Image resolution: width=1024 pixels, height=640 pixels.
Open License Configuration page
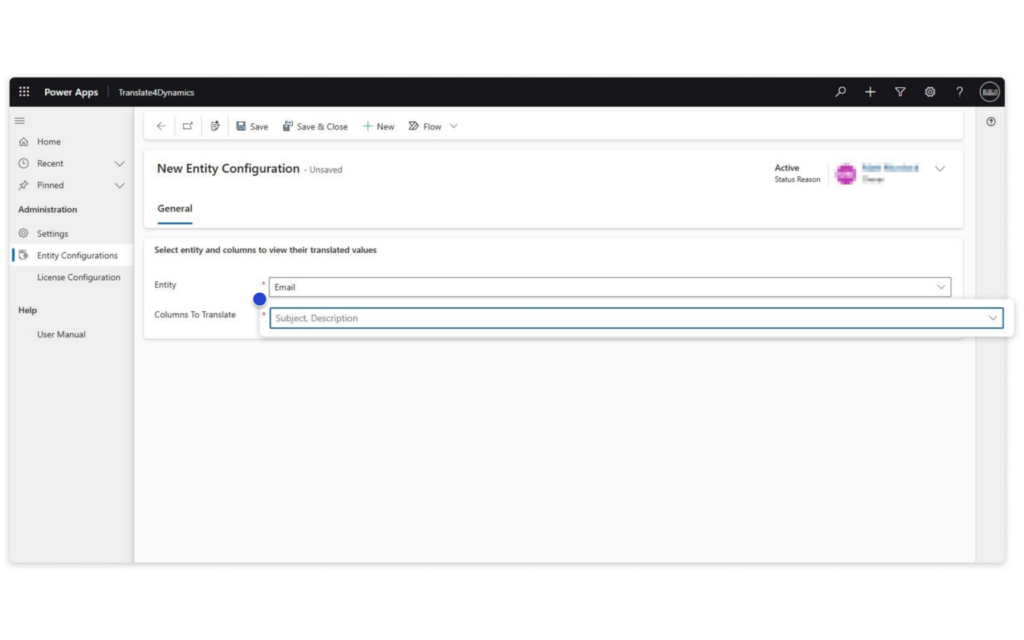point(78,278)
